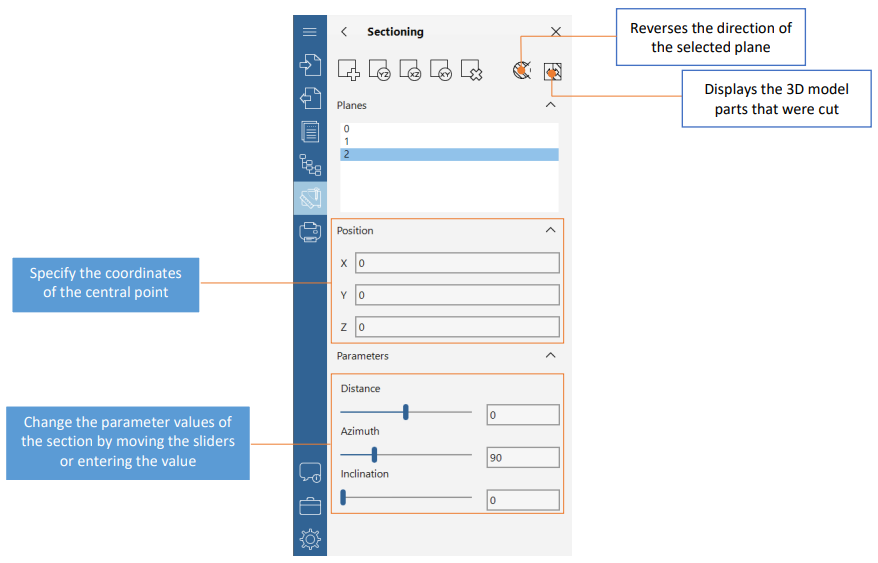Reverse direction of selected plane
This screenshot has width=878, height=563.
(522, 71)
